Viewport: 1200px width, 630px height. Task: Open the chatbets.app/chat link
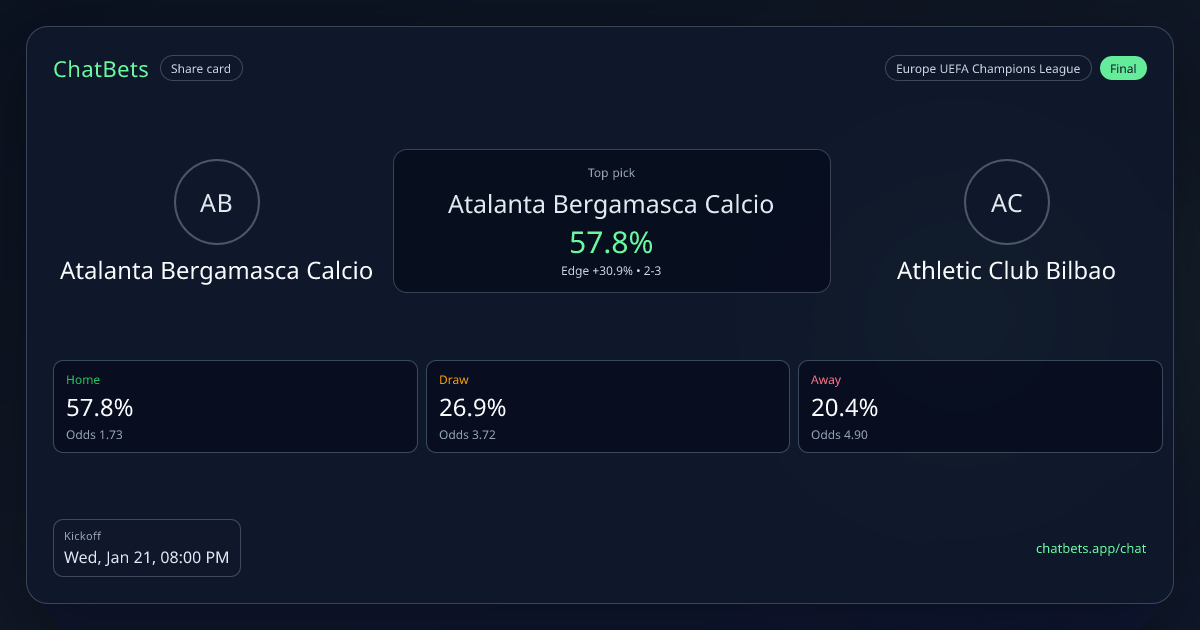tap(1090, 548)
